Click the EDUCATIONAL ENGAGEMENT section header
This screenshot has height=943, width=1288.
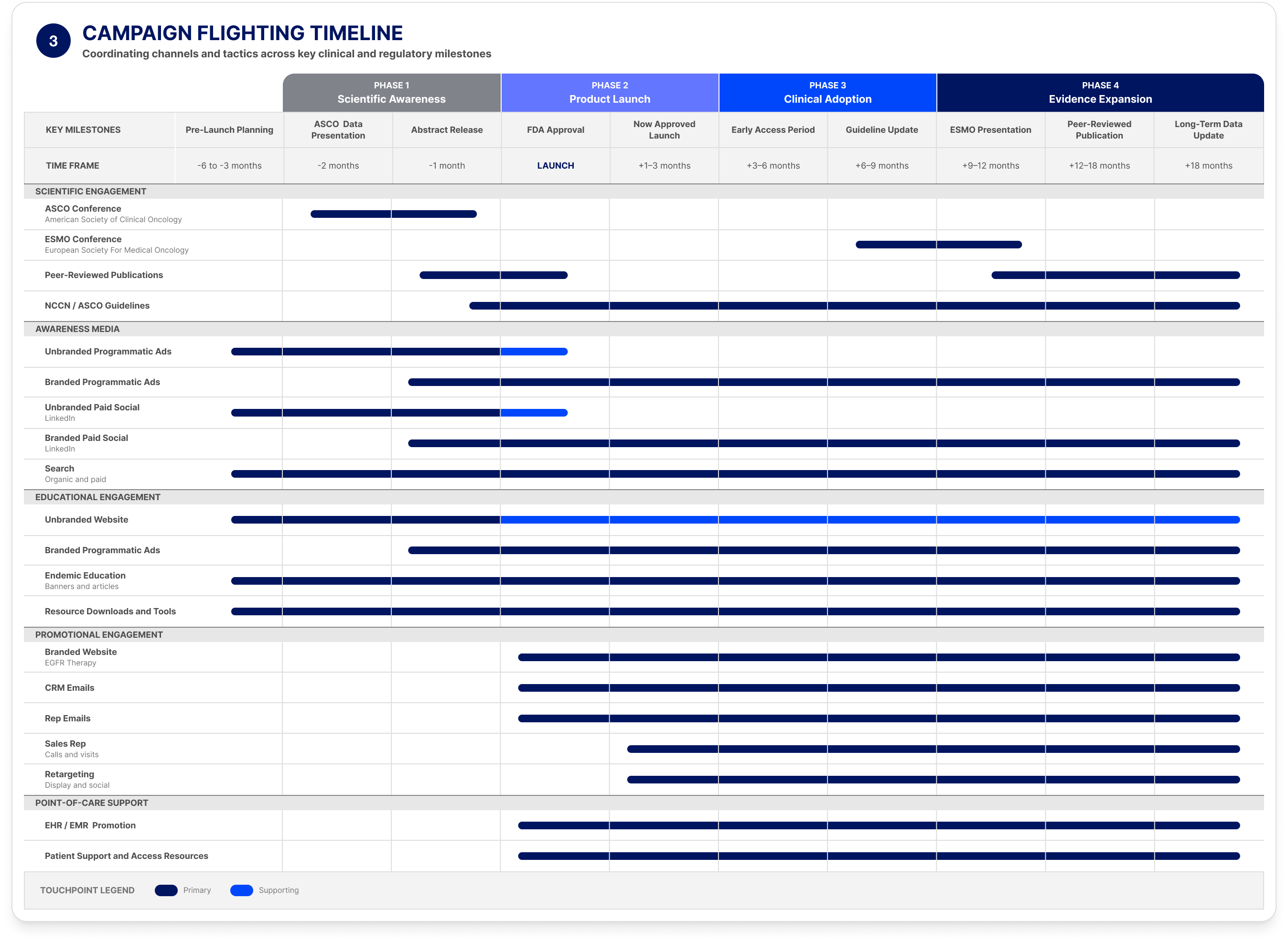pyautogui.click(x=644, y=497)
